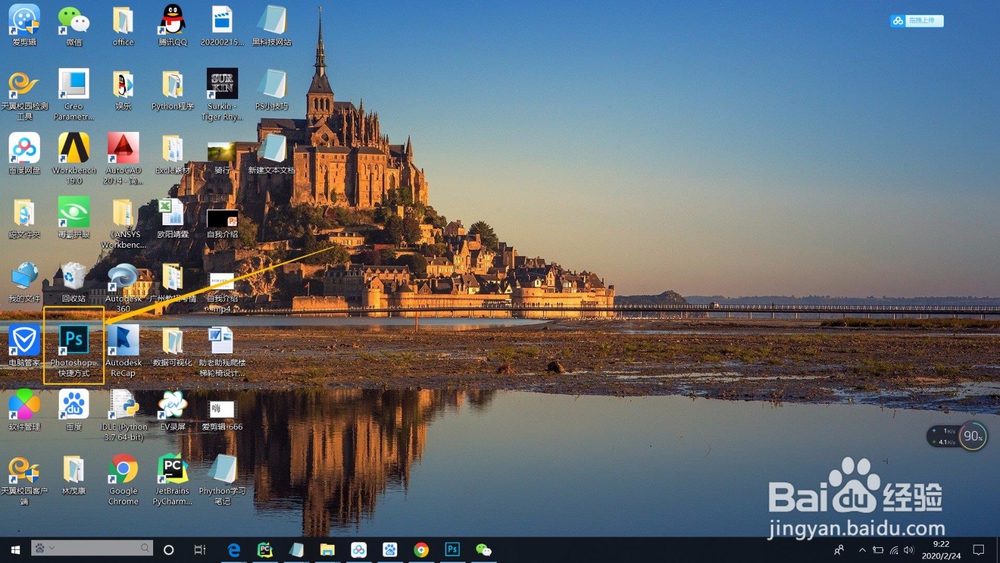Image resolution: width=1000 pixels, height=563 pixels.
Task: Switch to PyCharm on taskbar
Action: tap(265, 550)
